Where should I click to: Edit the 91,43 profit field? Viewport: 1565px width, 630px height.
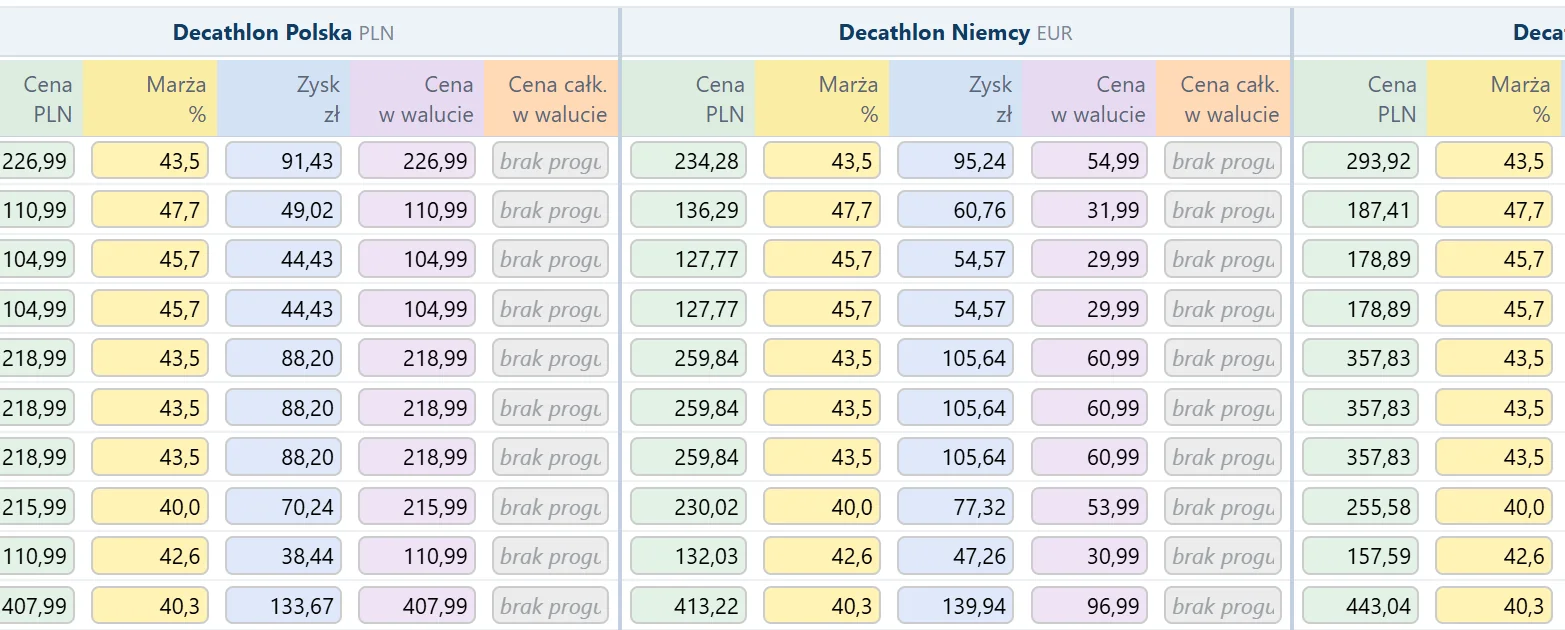pyautogui.click(x=284, y=161)
